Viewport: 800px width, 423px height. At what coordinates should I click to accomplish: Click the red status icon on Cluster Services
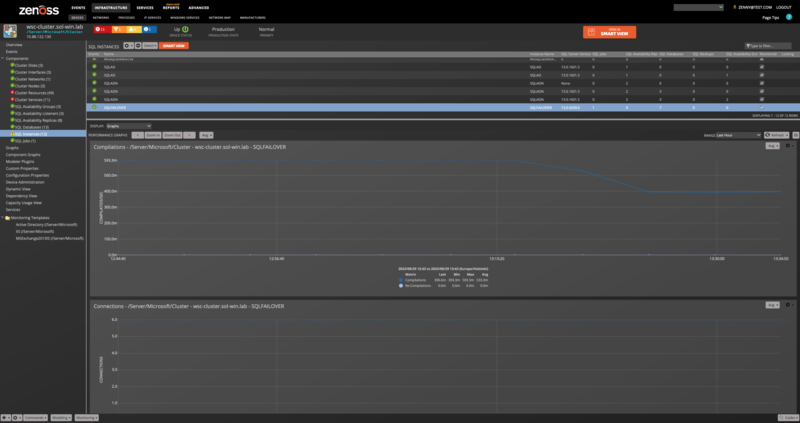[x=12, y=99]
